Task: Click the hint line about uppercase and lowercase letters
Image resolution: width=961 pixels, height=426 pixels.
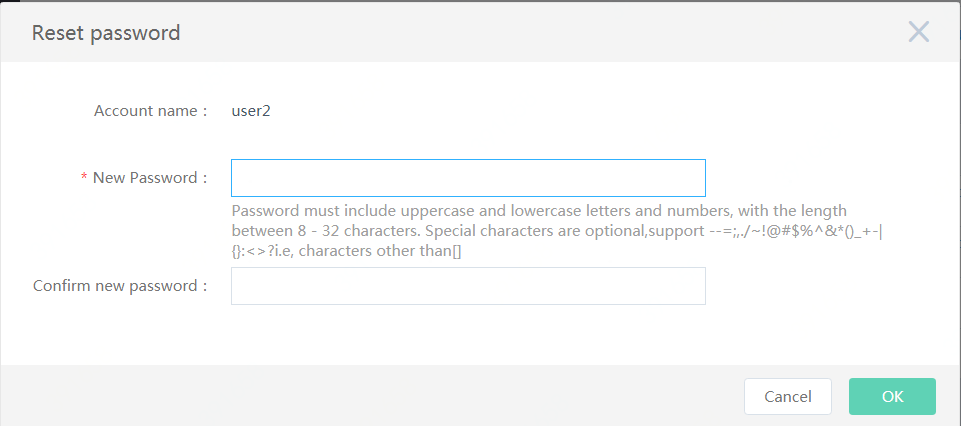Action: pyautogui.click(x=539, y=211)
